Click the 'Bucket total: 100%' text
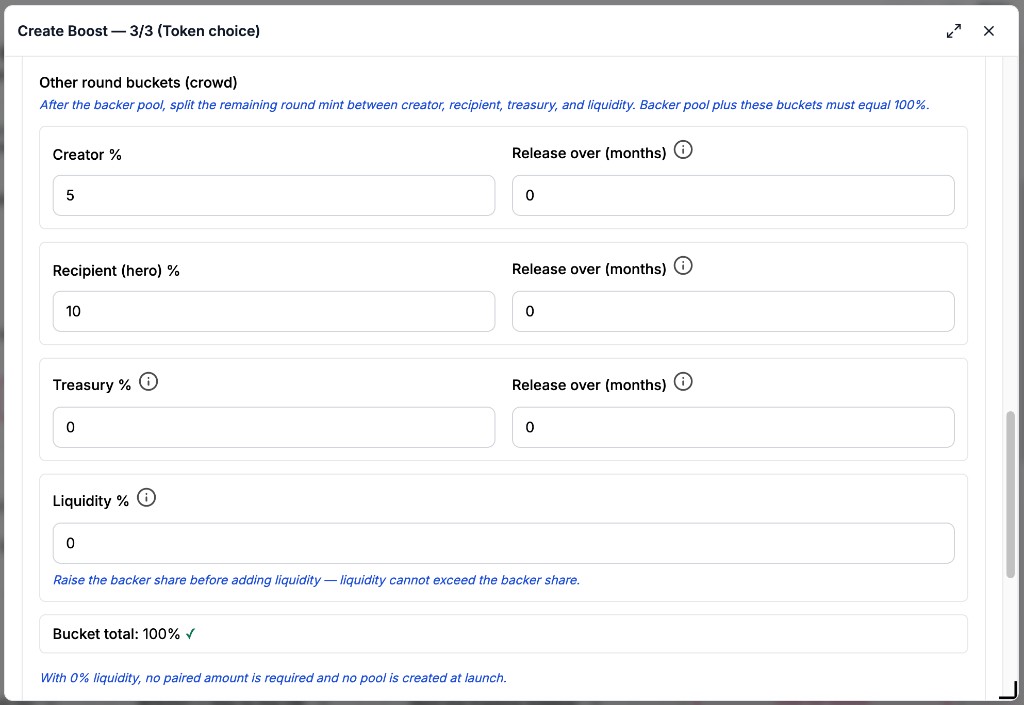 pos(116,634)
